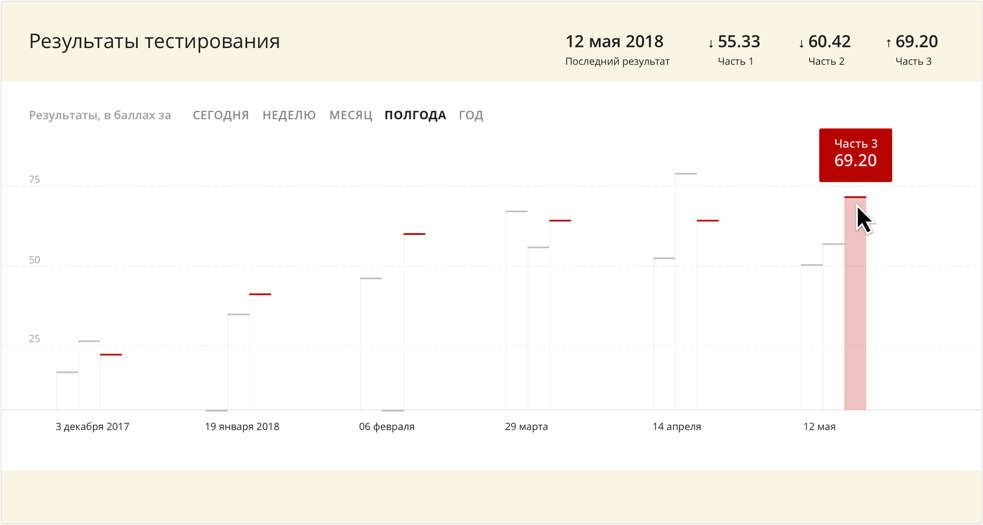The height and width of the screenshot is (525, 983).
Task: Click the Часть 3 label in header
Action: coord(913,62)
